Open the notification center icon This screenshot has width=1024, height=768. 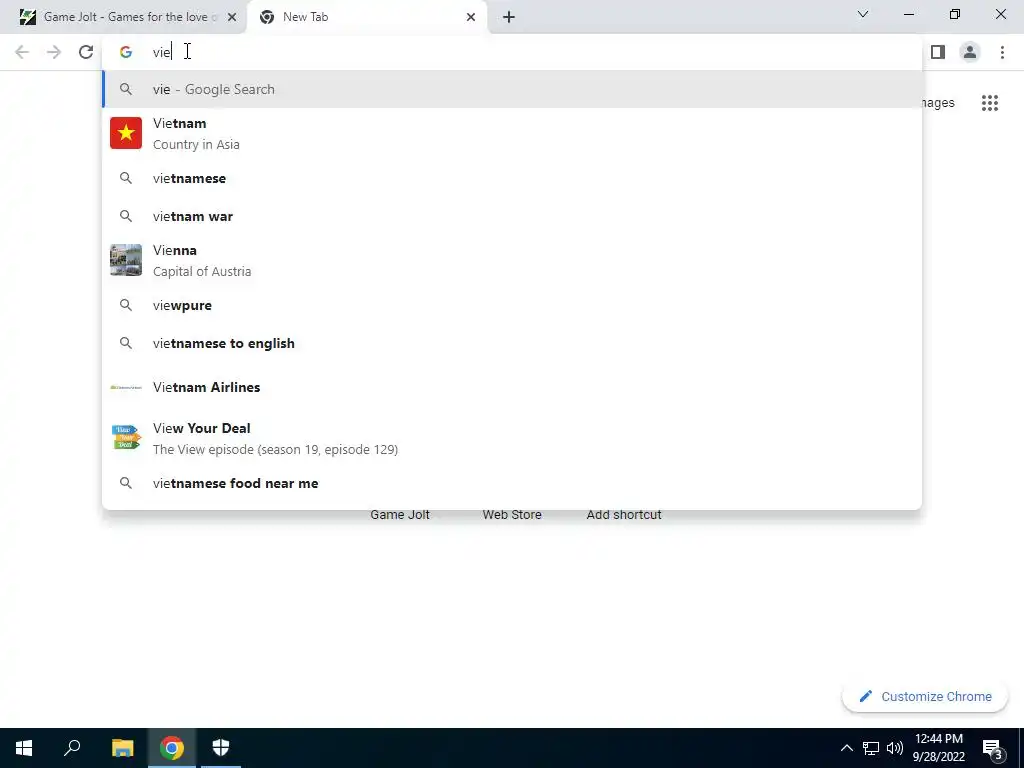click(992, 748)
